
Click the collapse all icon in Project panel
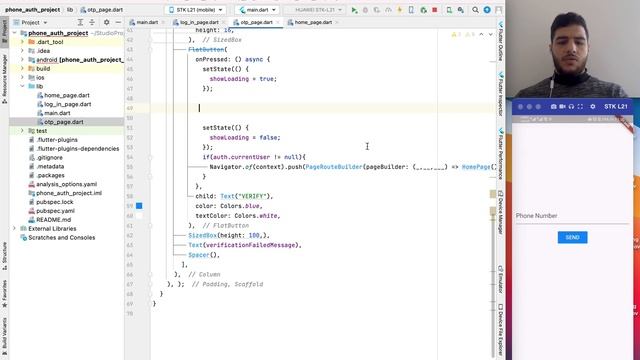92,22
